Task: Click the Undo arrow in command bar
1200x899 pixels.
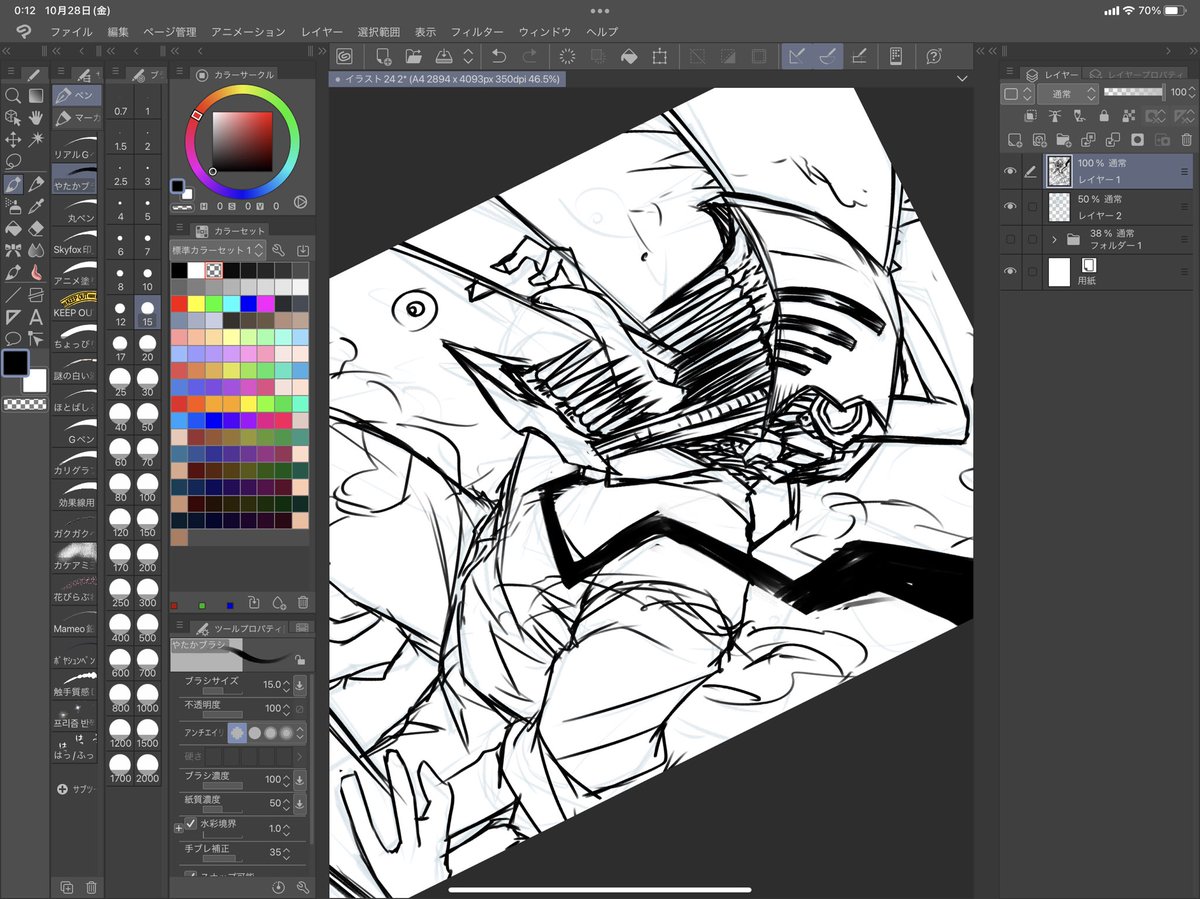Action: click(499, 57)
